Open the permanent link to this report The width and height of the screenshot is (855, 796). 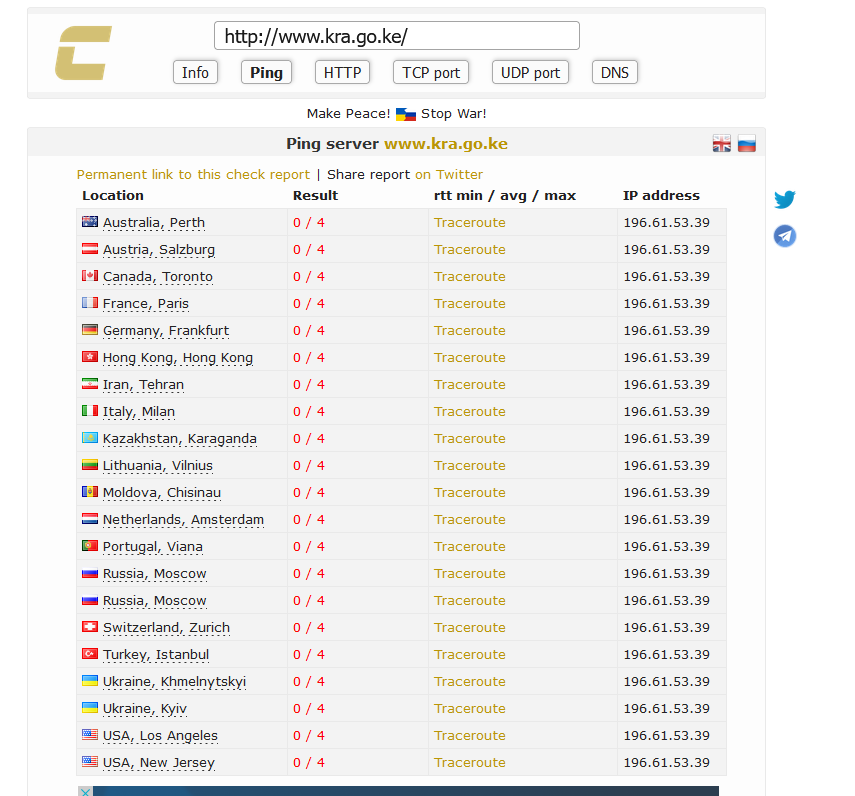[193, 174]
